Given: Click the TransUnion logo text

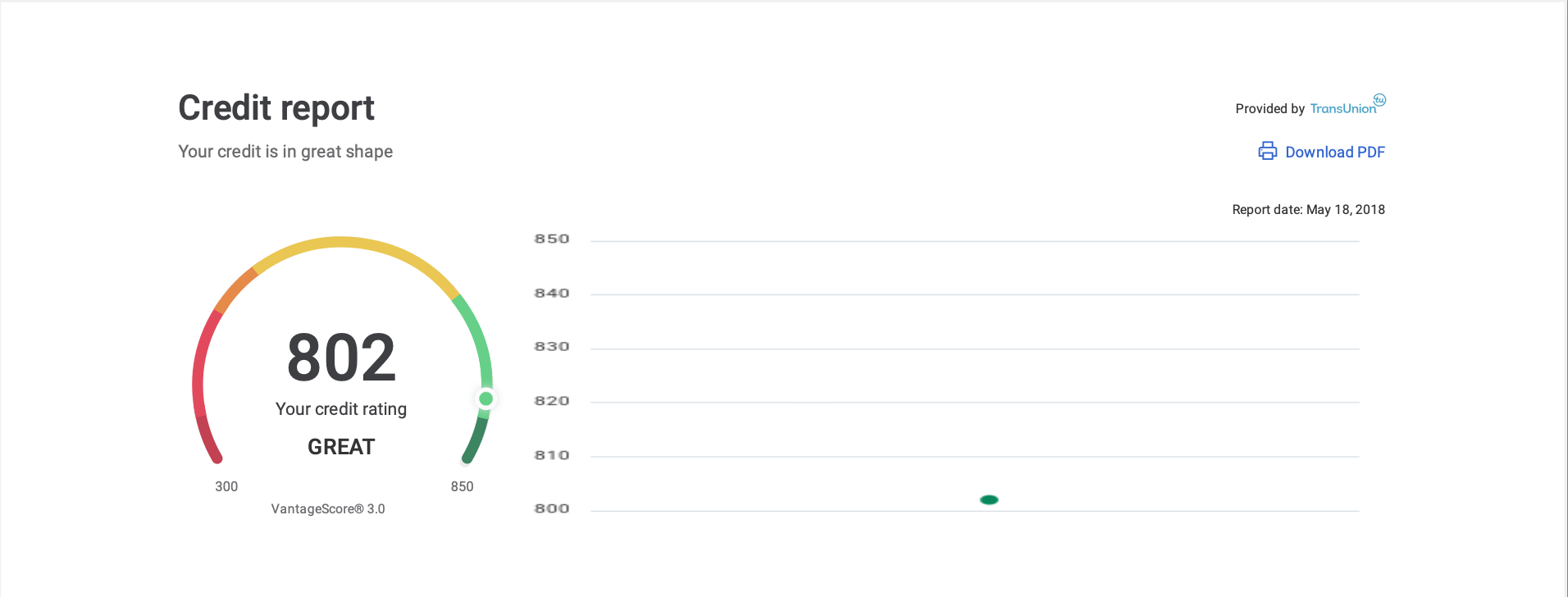Looking at the screenshot, I should pos(1342,109).
